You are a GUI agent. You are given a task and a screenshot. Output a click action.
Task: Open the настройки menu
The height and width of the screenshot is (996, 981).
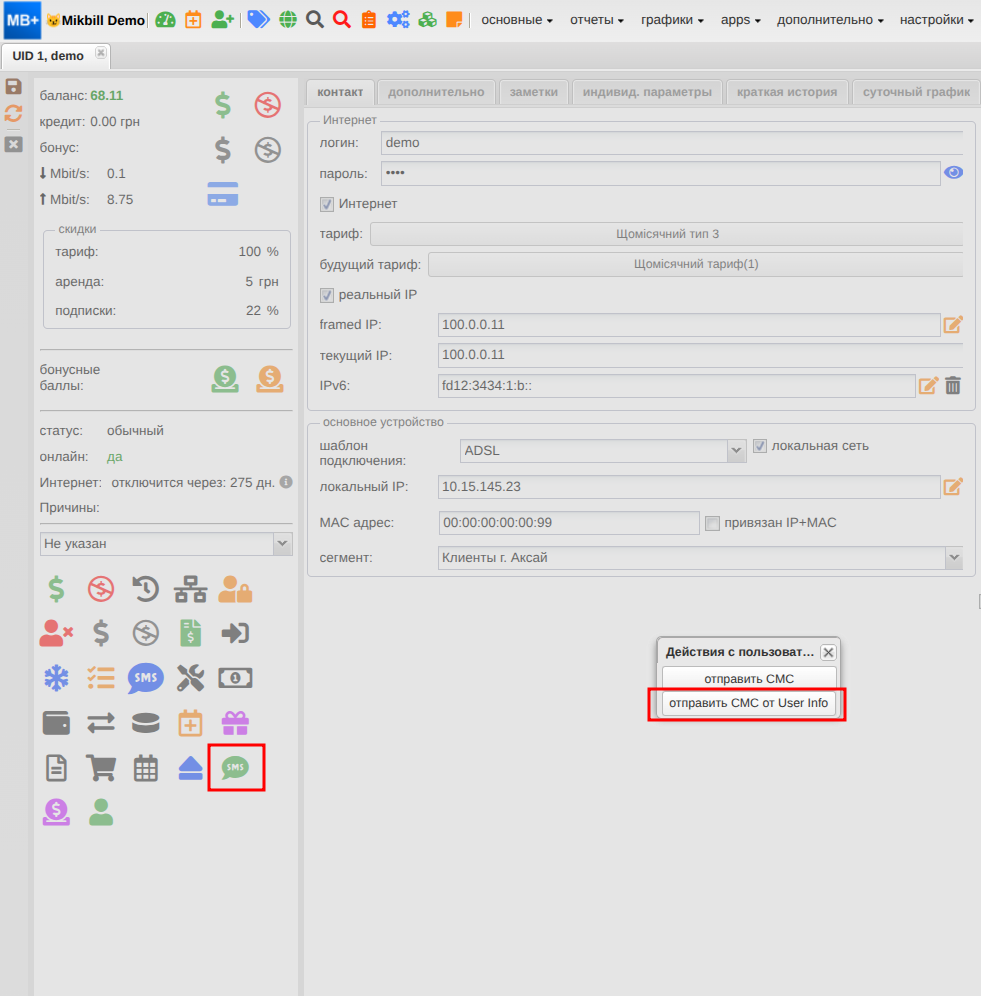point(937,20)
